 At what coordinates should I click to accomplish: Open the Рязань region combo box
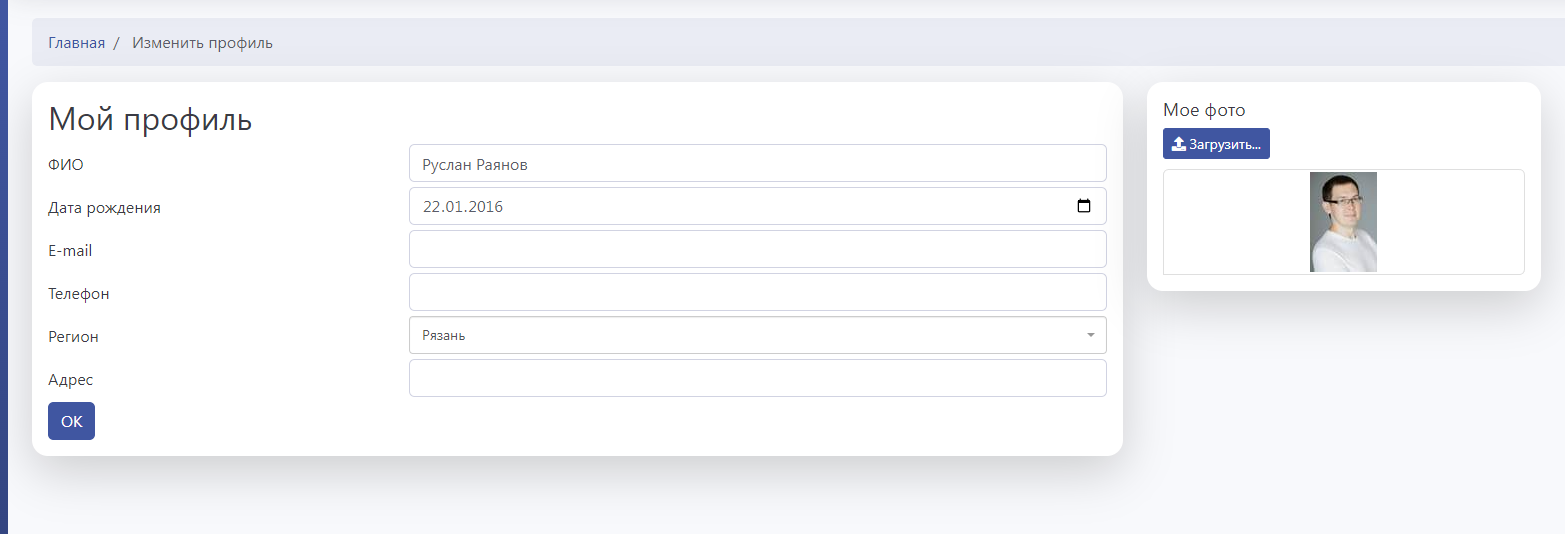(x=740, y=335)
